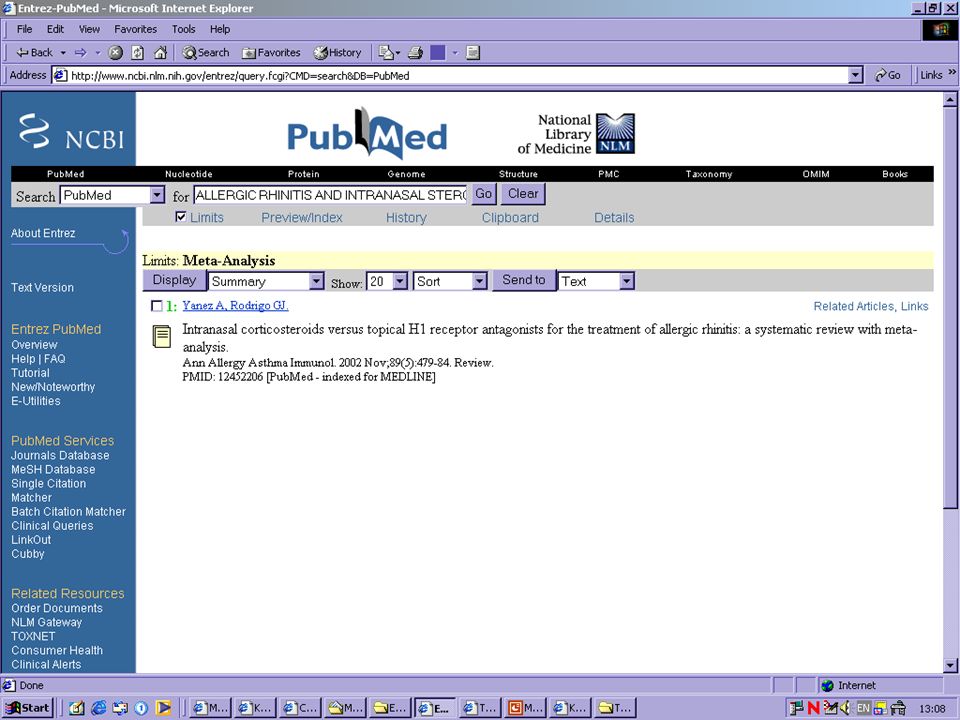Click the NCBI logo

[x=71, y=132]
